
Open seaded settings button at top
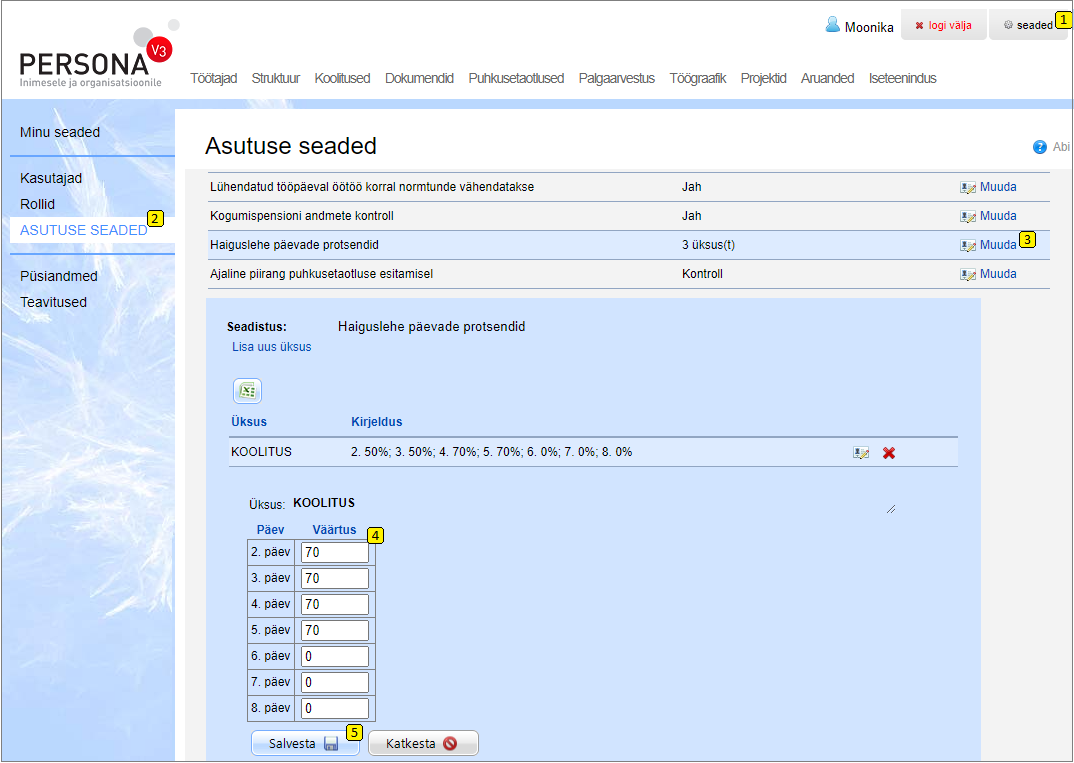point(1027,25)
